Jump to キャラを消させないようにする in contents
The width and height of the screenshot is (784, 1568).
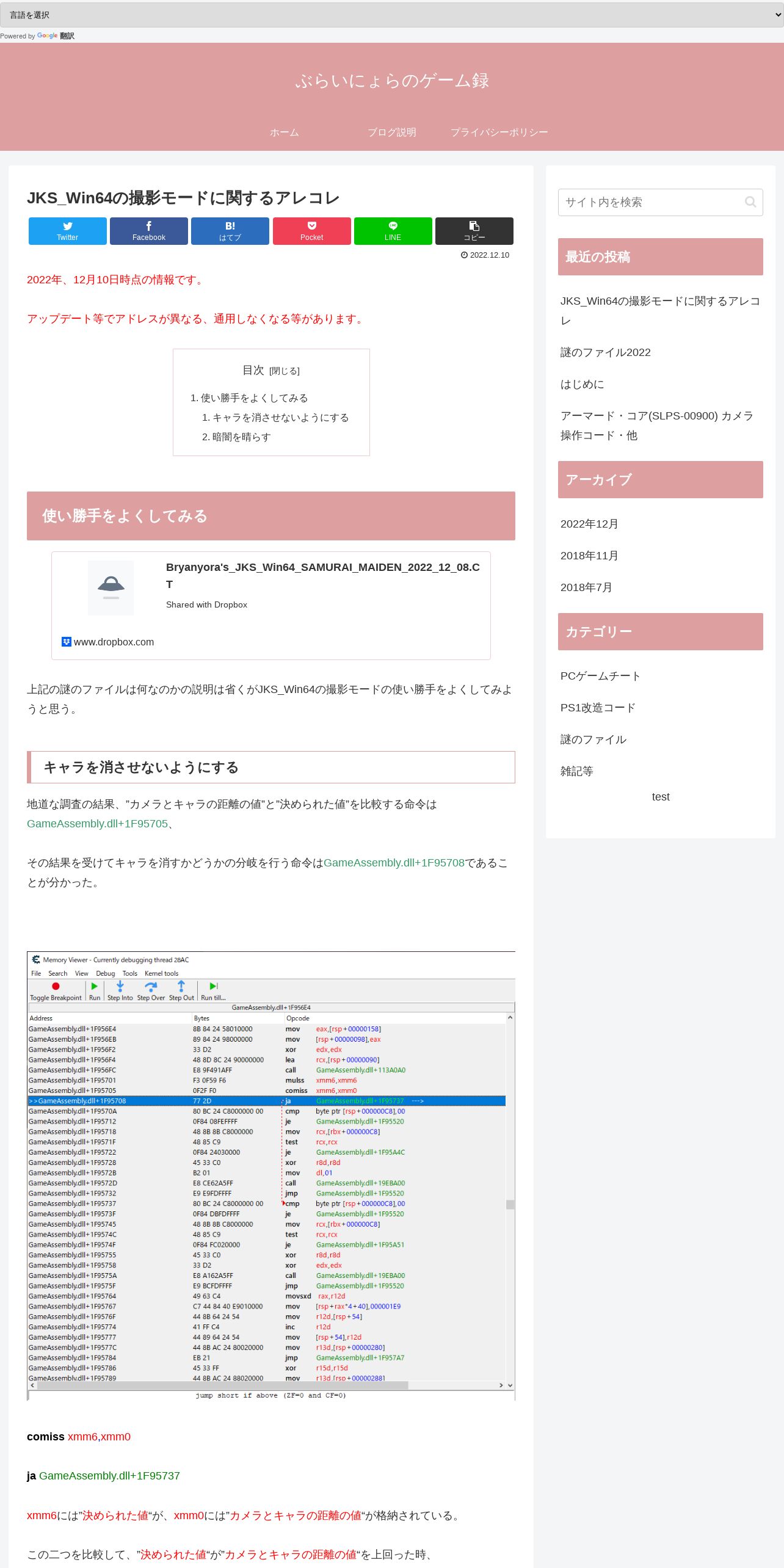coord(280,418)
